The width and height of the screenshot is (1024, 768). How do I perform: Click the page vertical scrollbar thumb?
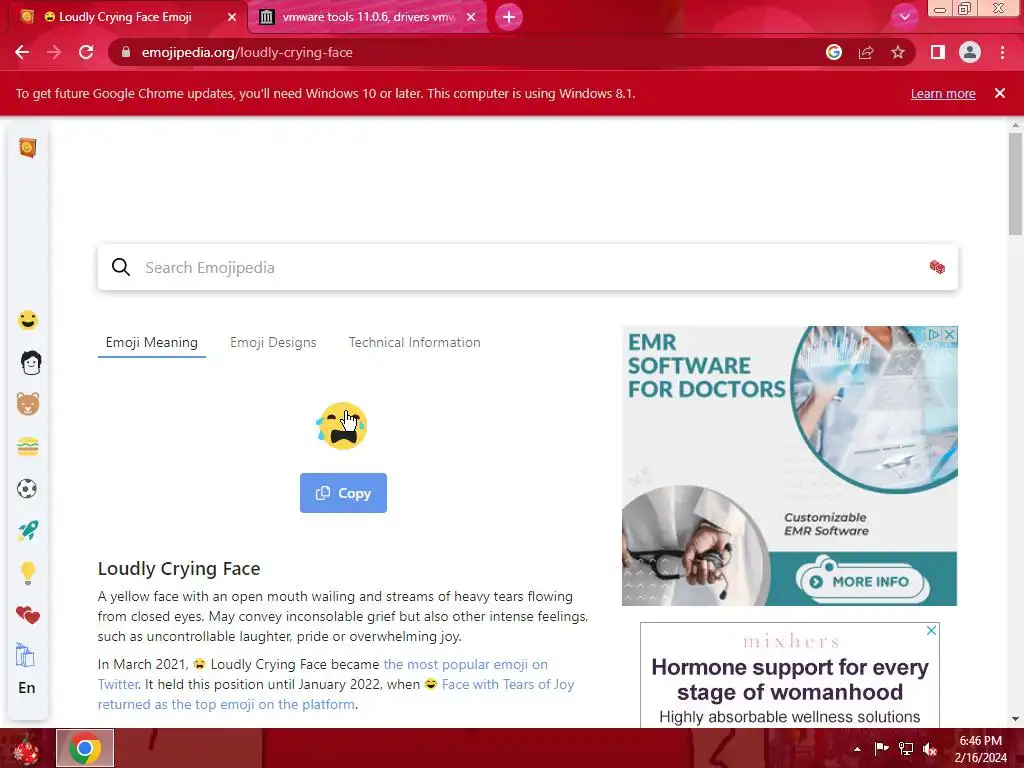(1015, 183)
